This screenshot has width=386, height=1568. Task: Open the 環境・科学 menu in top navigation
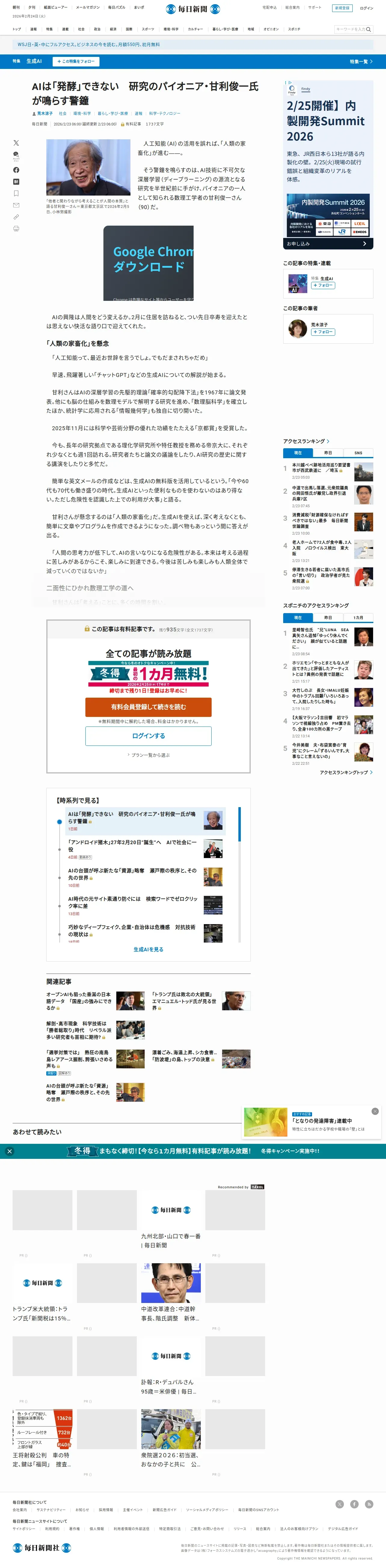tap(171, 29)
